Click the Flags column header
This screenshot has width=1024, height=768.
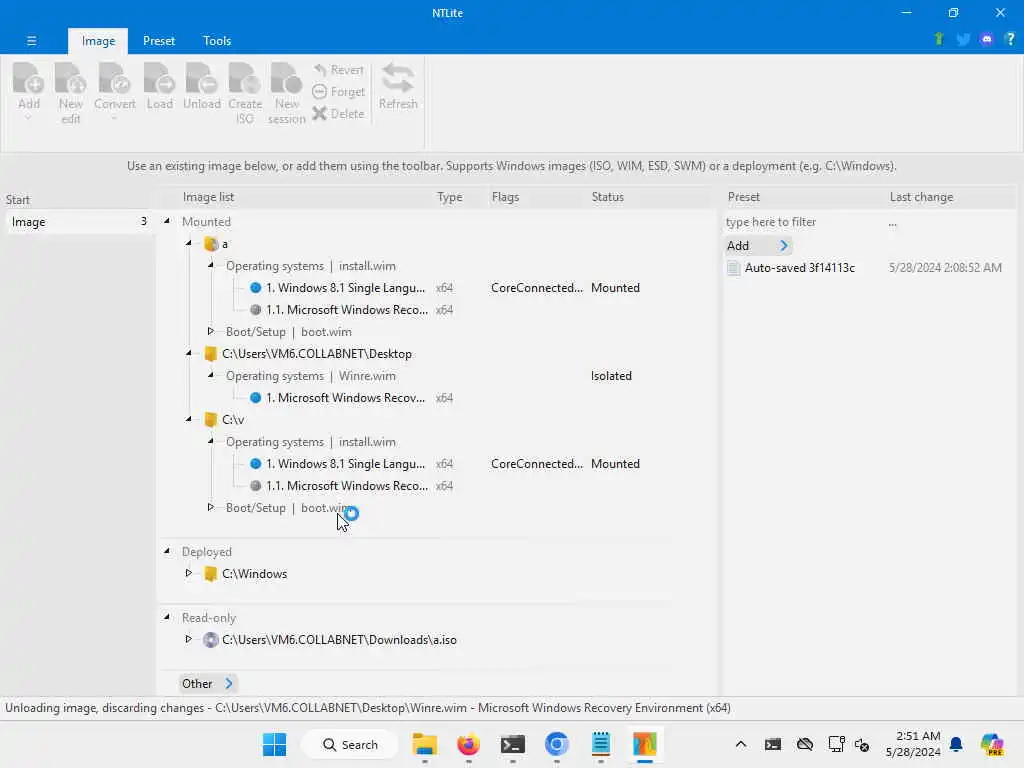[505, 197]
